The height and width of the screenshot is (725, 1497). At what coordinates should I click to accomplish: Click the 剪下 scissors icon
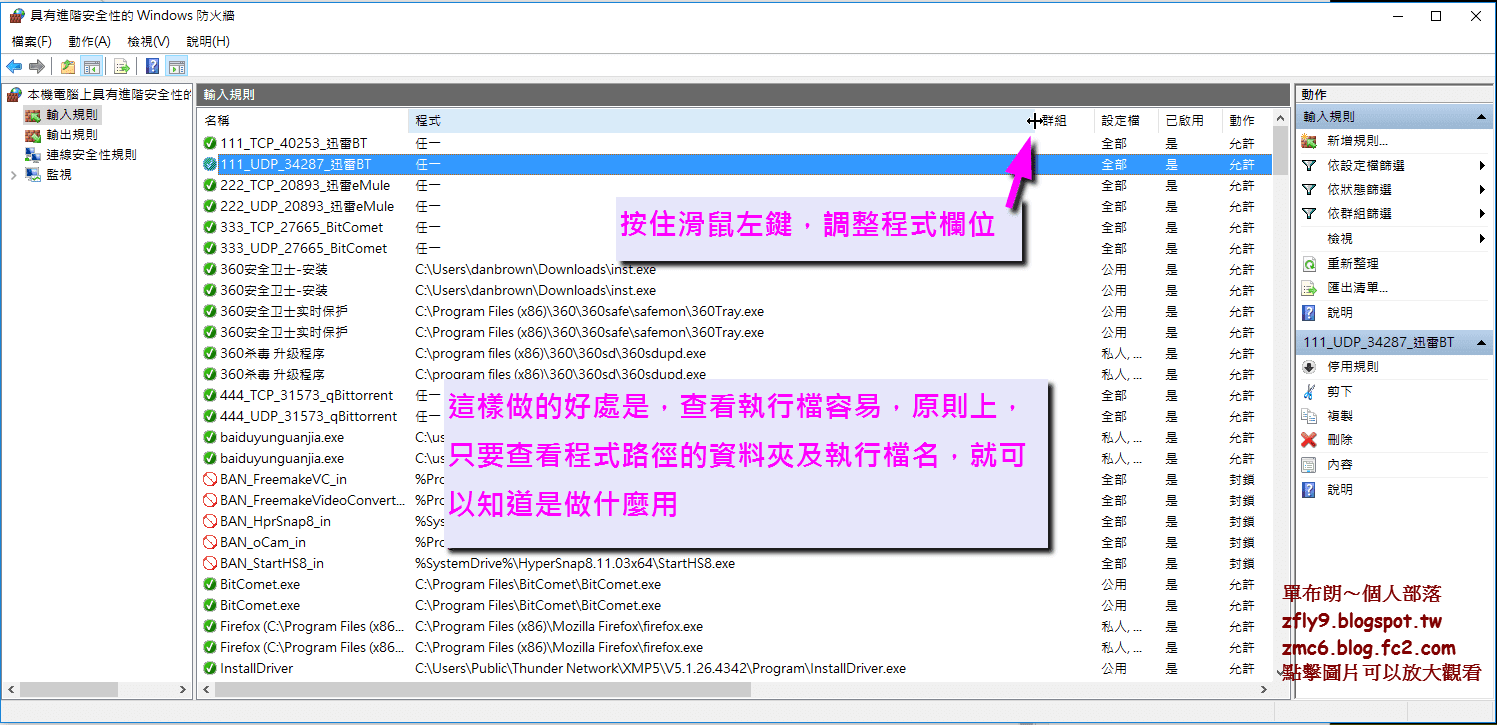1309,391
